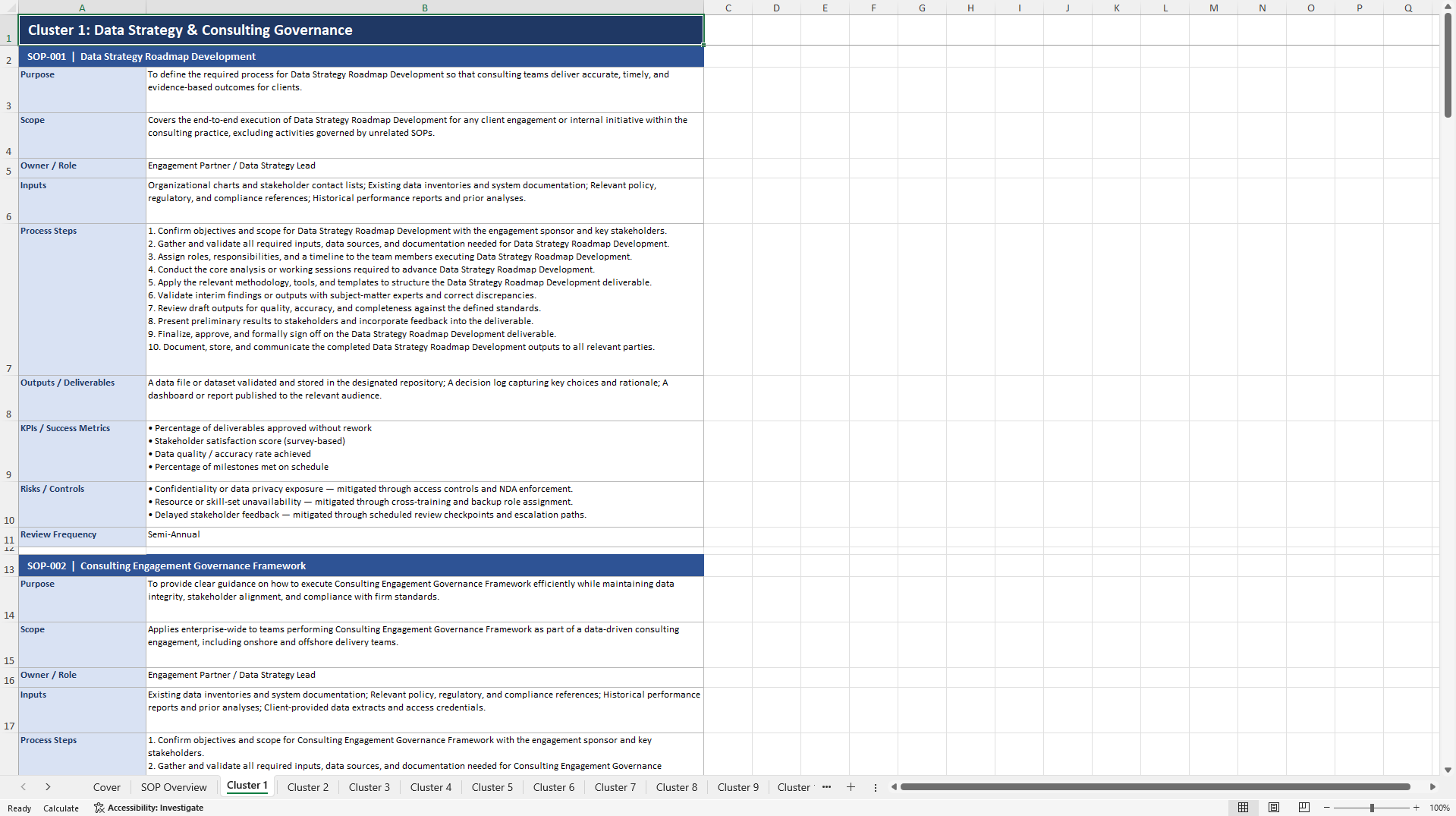Select the KPIs / Success Metrics label
This screenshot has height=816, width=1456.
pos(82,451)
